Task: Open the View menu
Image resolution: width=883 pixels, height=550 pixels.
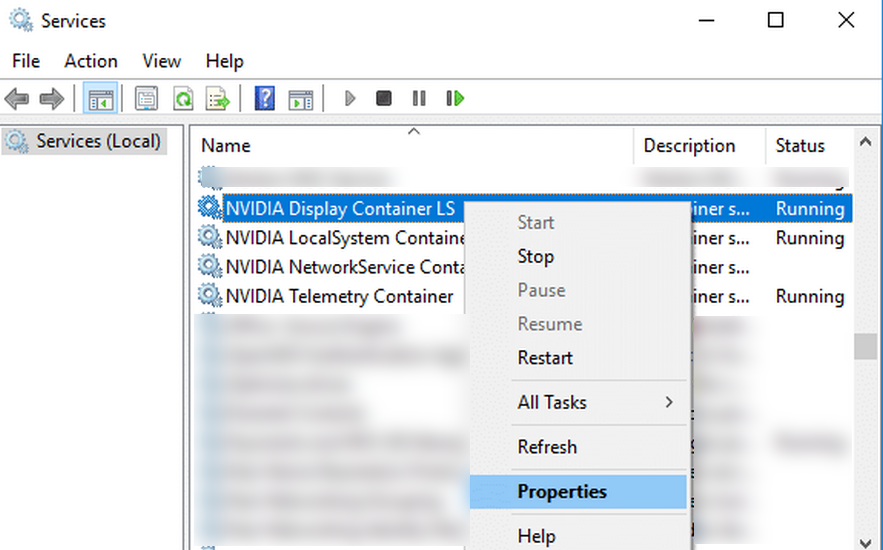Action: (x=162, y=61)
